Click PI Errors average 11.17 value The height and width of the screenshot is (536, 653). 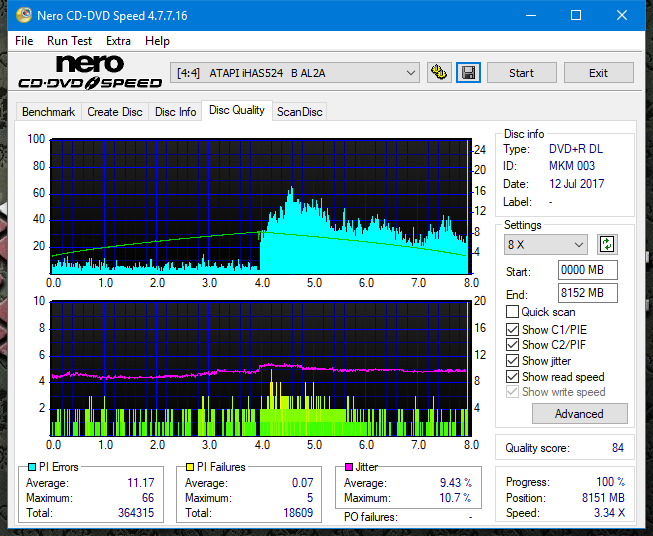tap(141, 483)
